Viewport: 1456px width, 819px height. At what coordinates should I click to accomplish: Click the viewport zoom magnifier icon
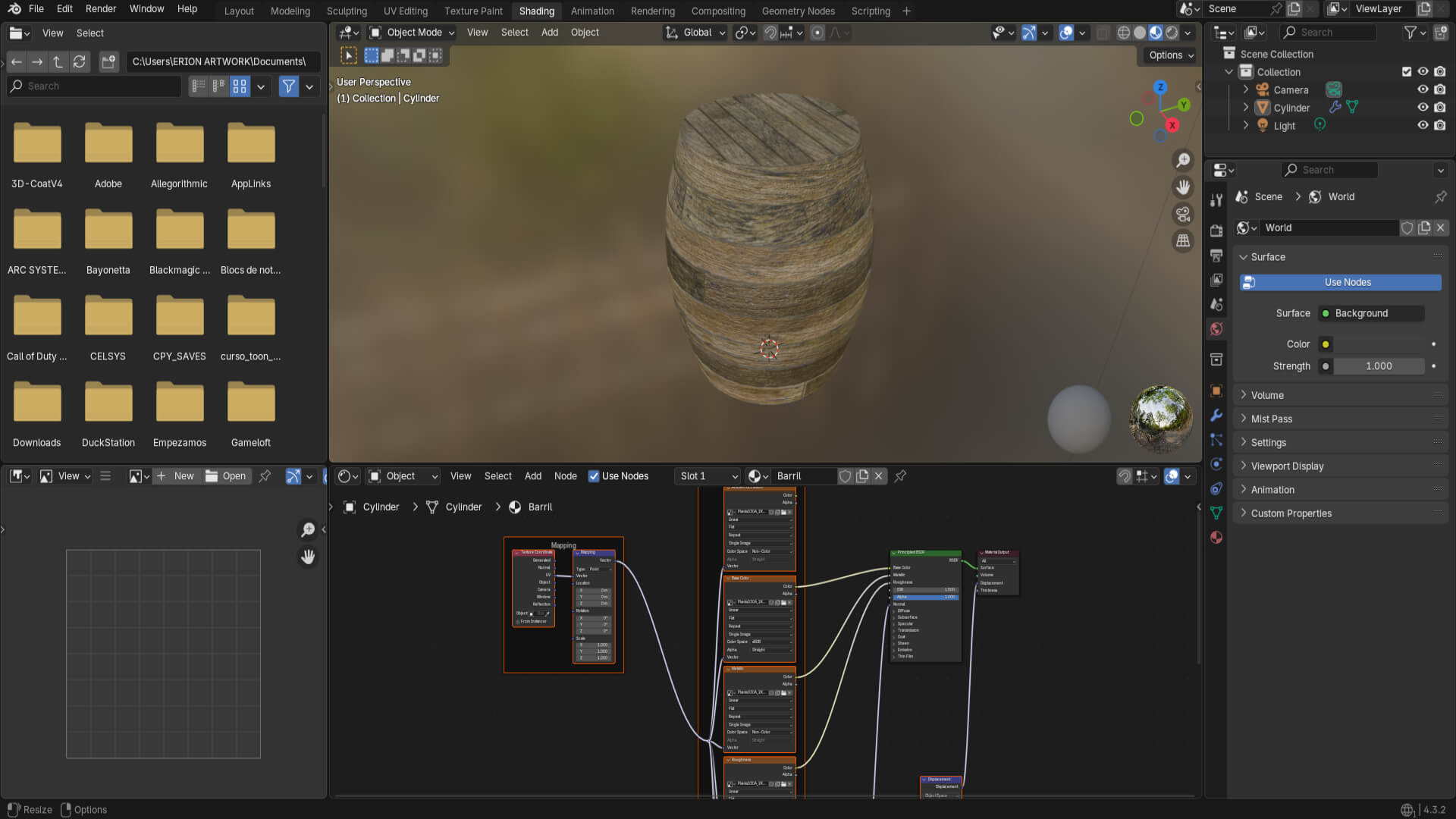click(1182, 161)
